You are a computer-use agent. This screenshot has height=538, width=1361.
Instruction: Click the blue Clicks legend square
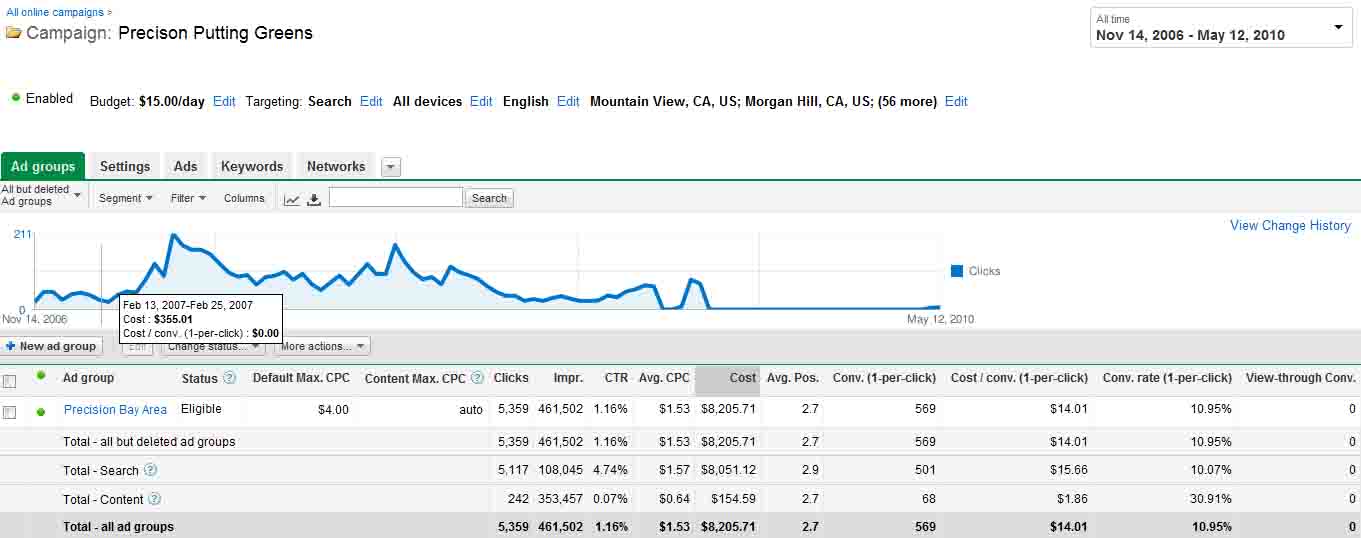tap(957, 271)
